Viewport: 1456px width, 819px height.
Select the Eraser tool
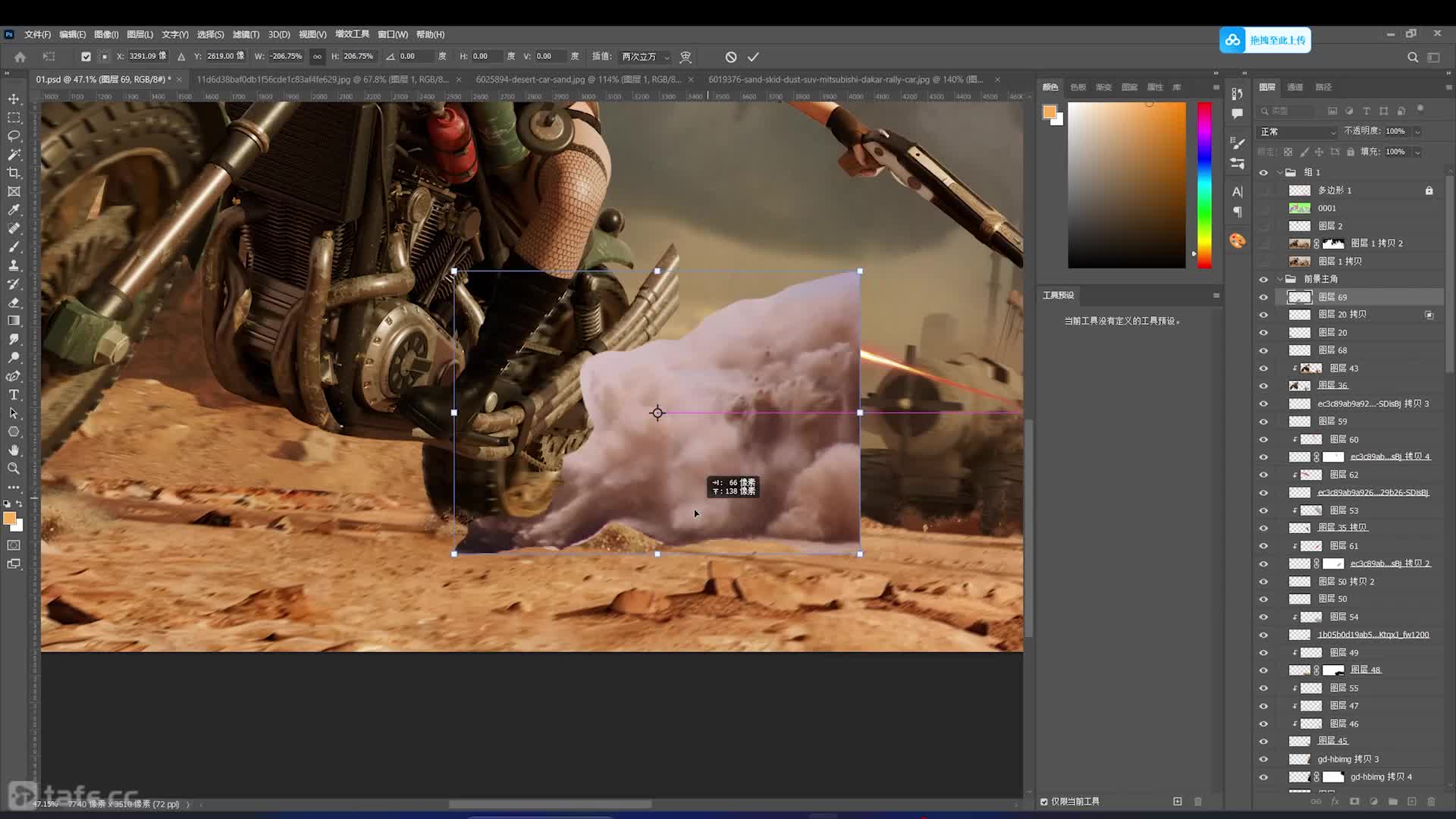[x=14, y=303]
